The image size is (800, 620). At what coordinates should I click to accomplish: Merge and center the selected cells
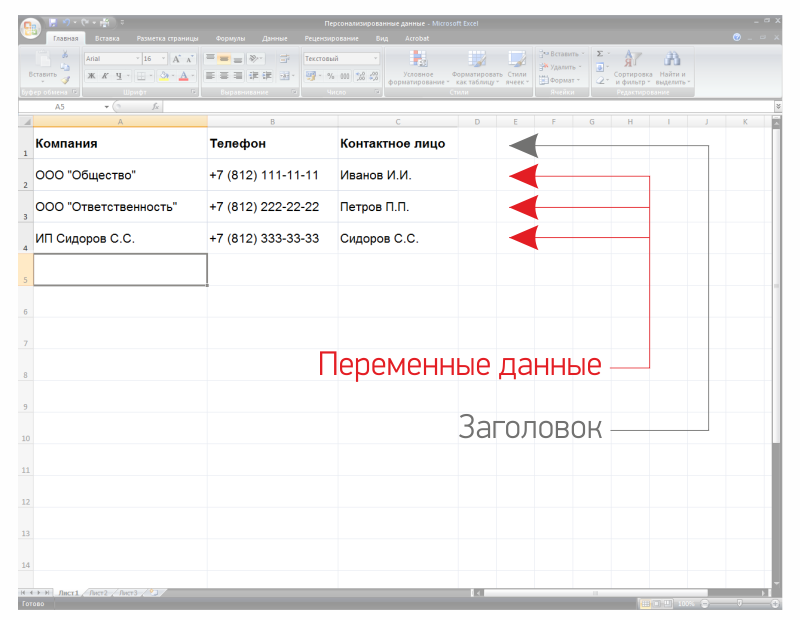pyautogui.click(x=285, y=76)
